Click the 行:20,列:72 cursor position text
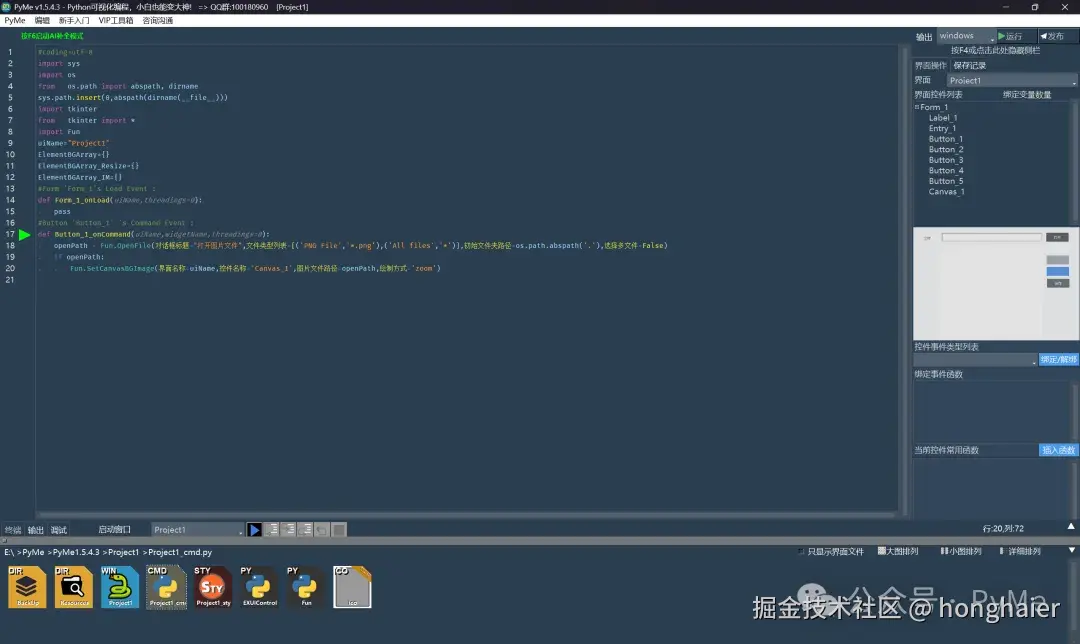 coord(1003,529)
